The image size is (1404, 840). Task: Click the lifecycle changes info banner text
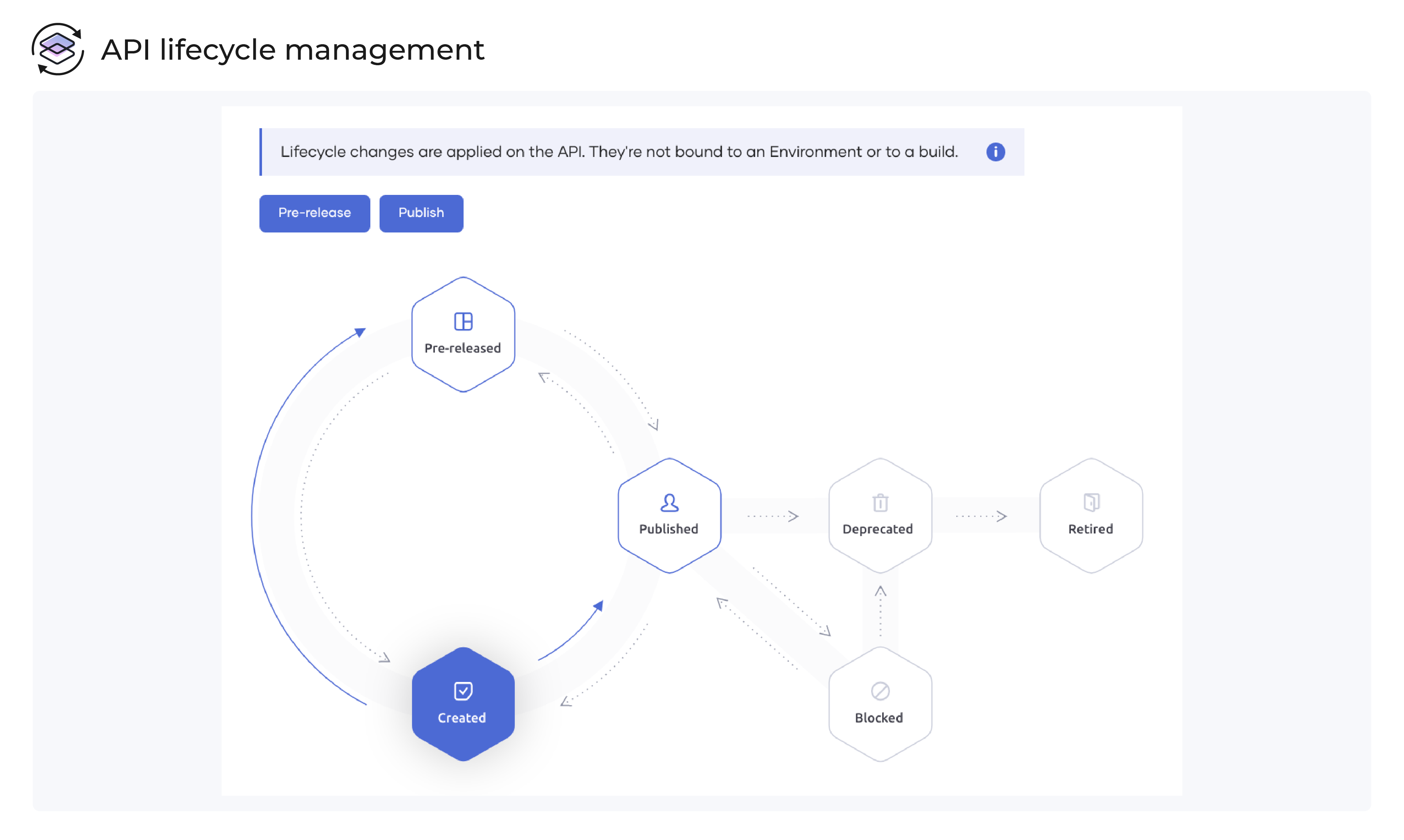pyautogui.click(x=619, y=152)
